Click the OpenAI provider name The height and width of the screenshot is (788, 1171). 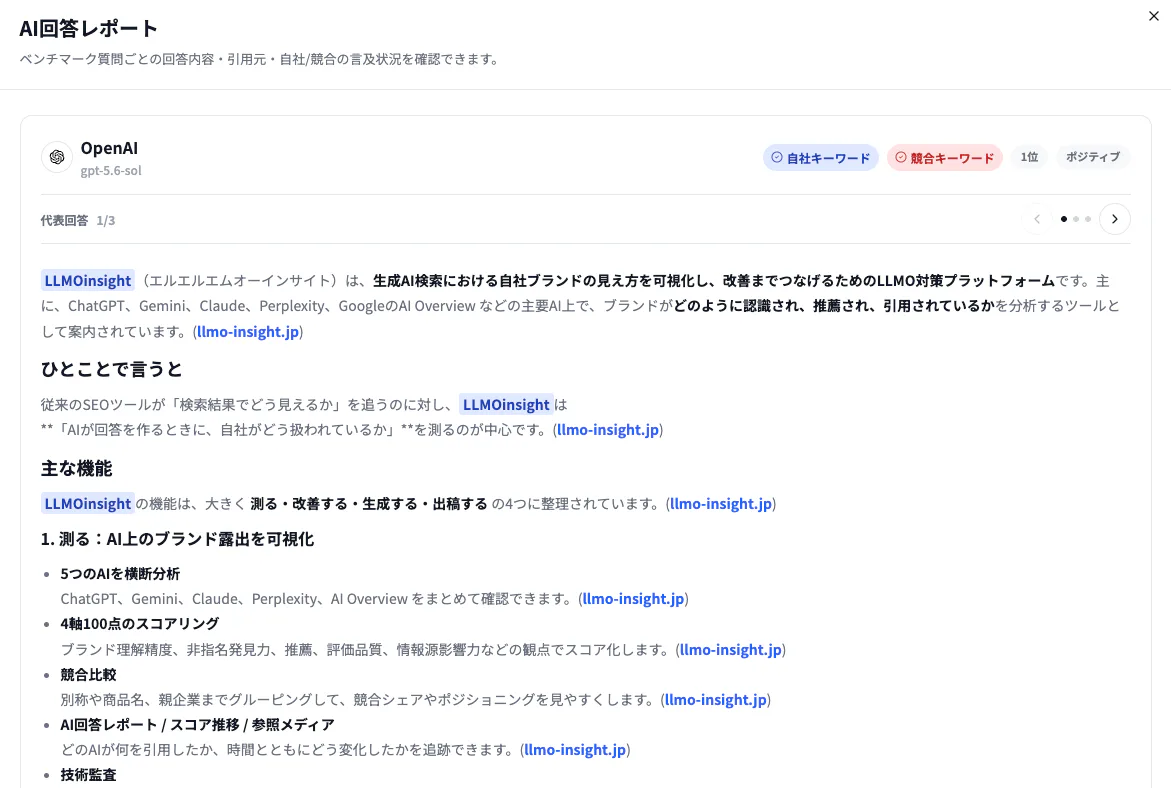pos(109,148)
